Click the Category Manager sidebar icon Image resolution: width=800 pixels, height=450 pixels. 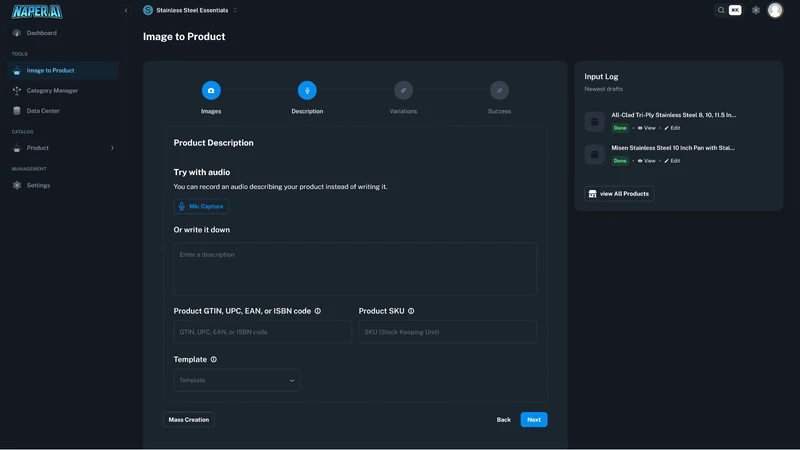pos(17,90)
